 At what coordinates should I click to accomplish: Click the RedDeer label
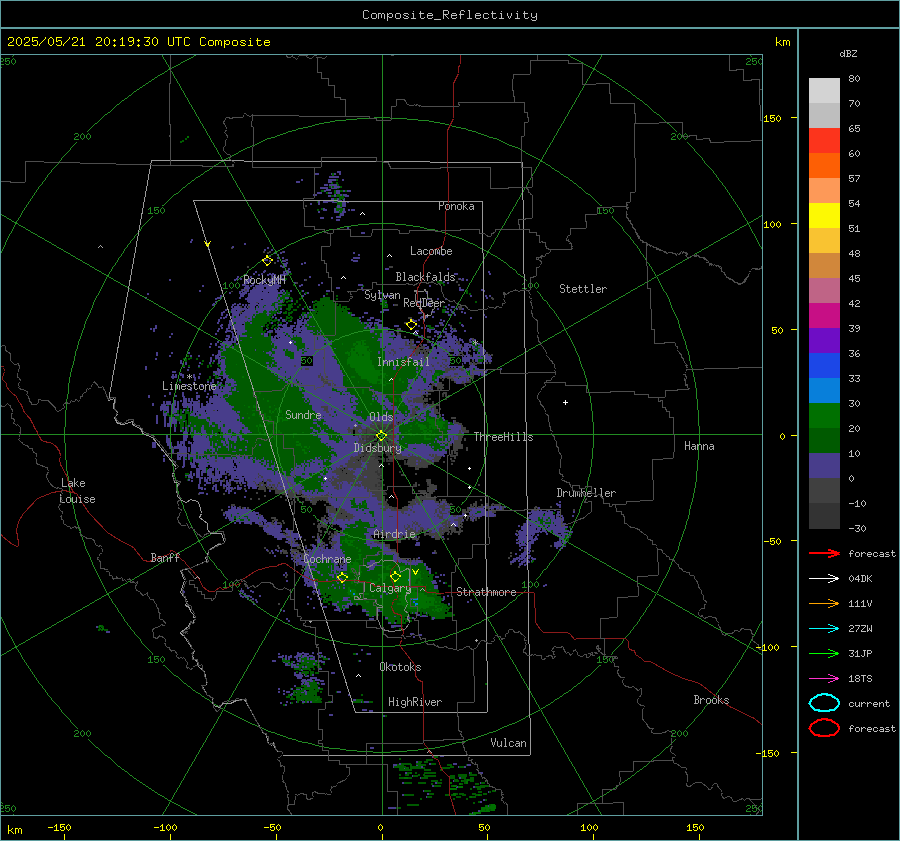pyautogui.click(x=424, y=303)
